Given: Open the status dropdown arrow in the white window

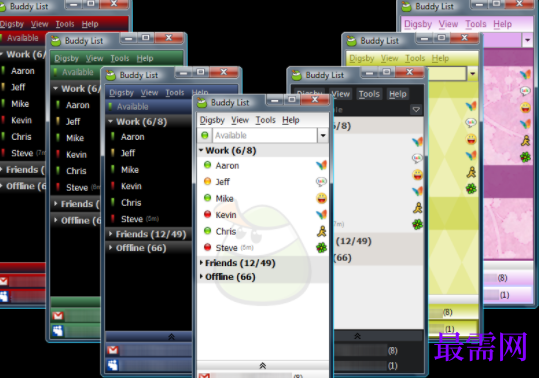Looking at the screenshot, I should (x=323, y=135).
